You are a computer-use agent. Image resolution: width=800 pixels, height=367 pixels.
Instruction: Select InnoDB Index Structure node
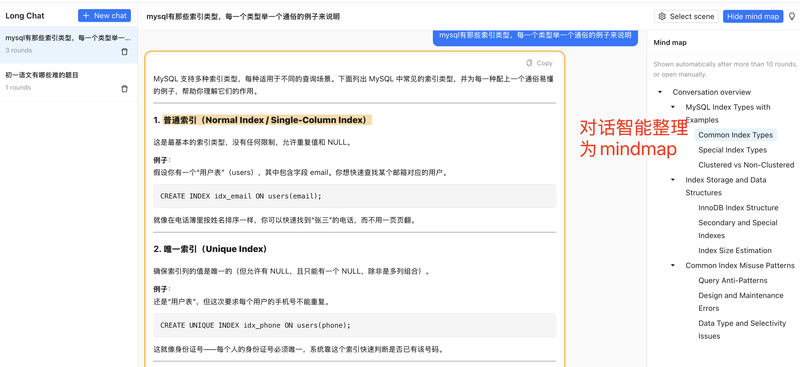pos(738,208)
